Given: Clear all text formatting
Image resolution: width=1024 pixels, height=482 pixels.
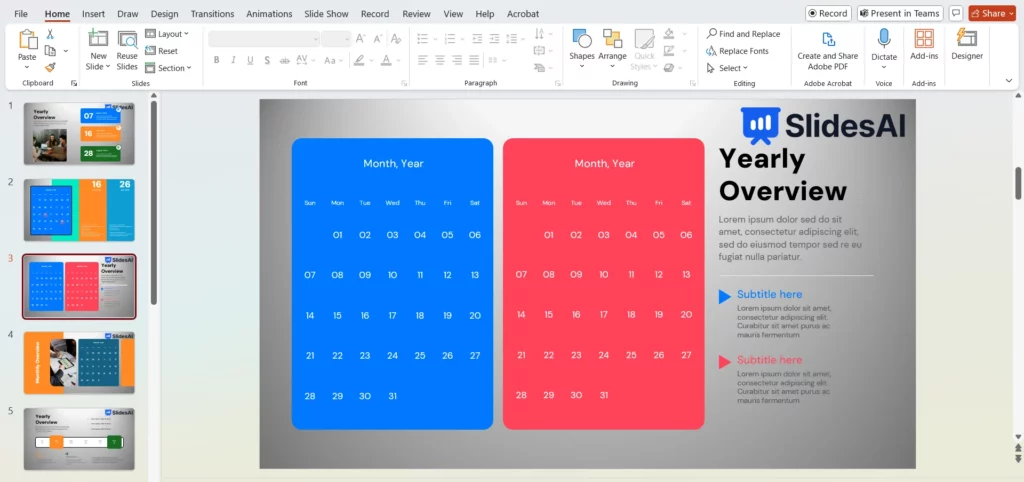Looking at the screenshot, I should [395, 39].
